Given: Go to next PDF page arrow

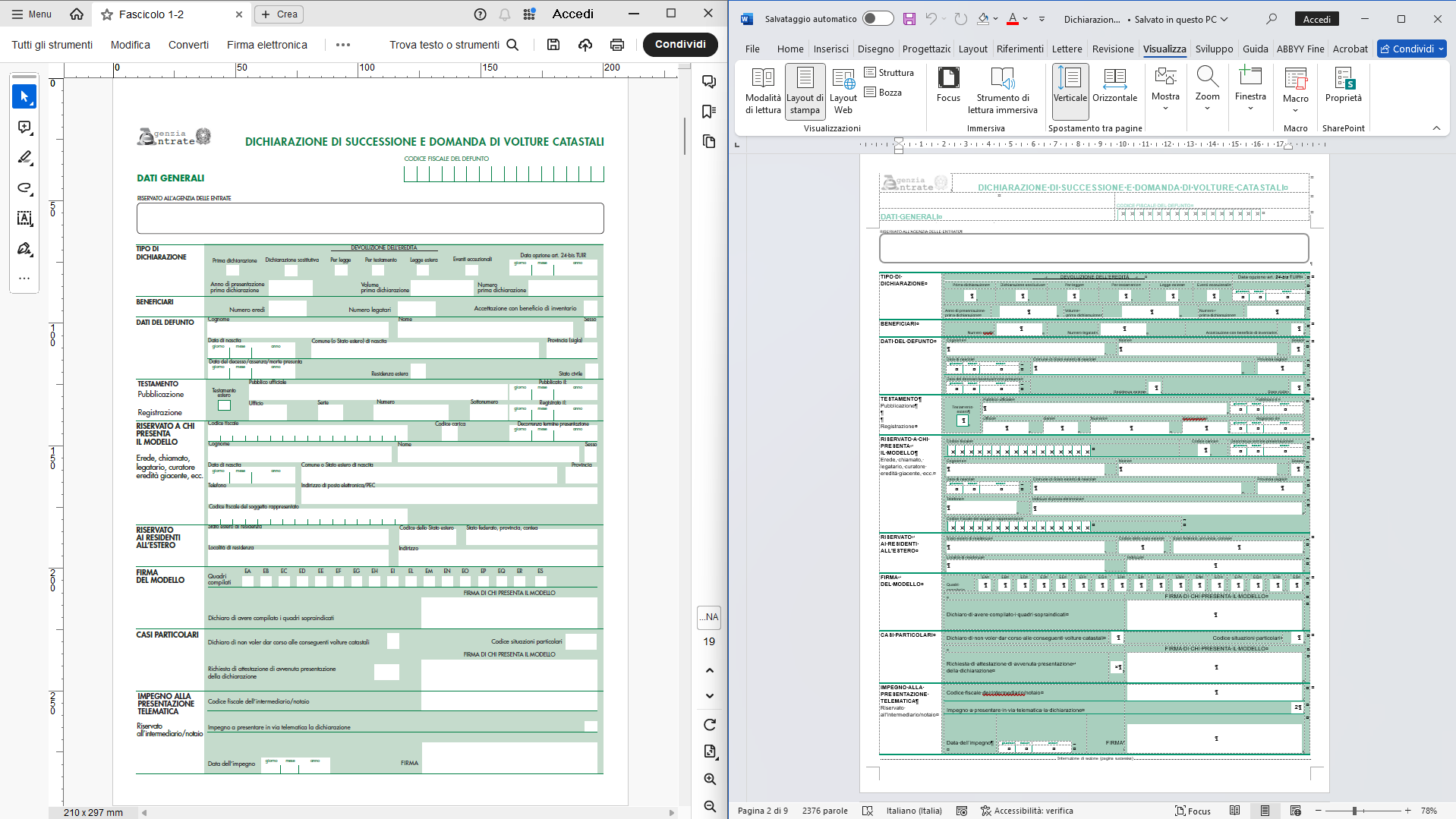Looking at the screenshot, I should [710, 696].
